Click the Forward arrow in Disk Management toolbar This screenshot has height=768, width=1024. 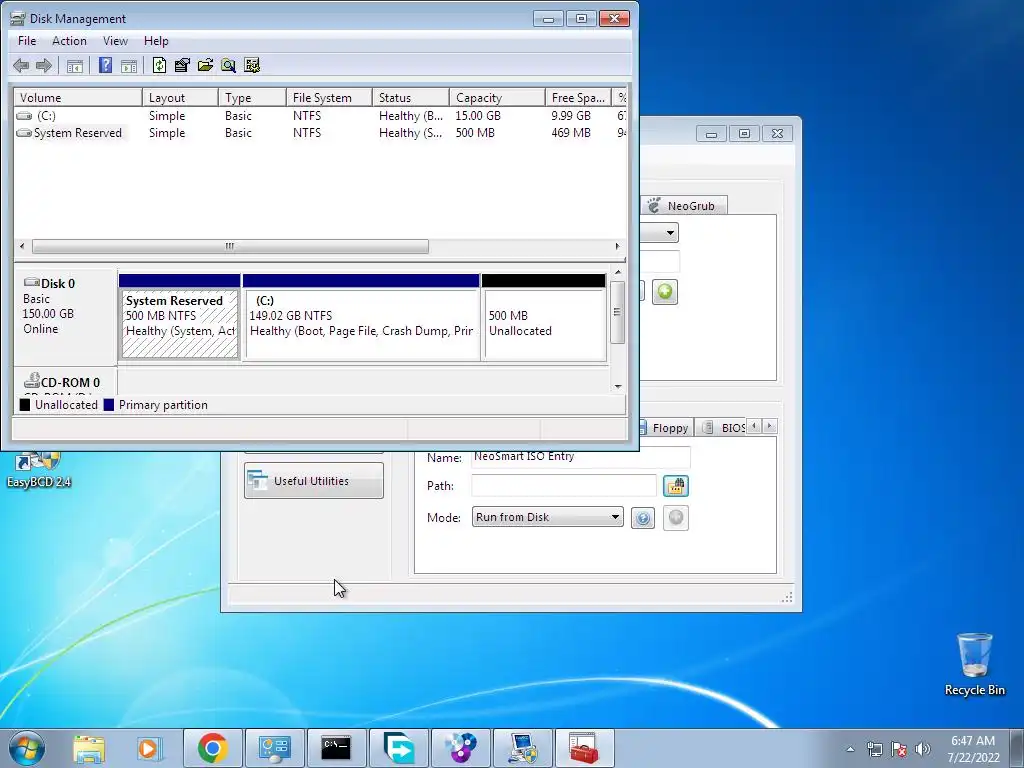44,65
